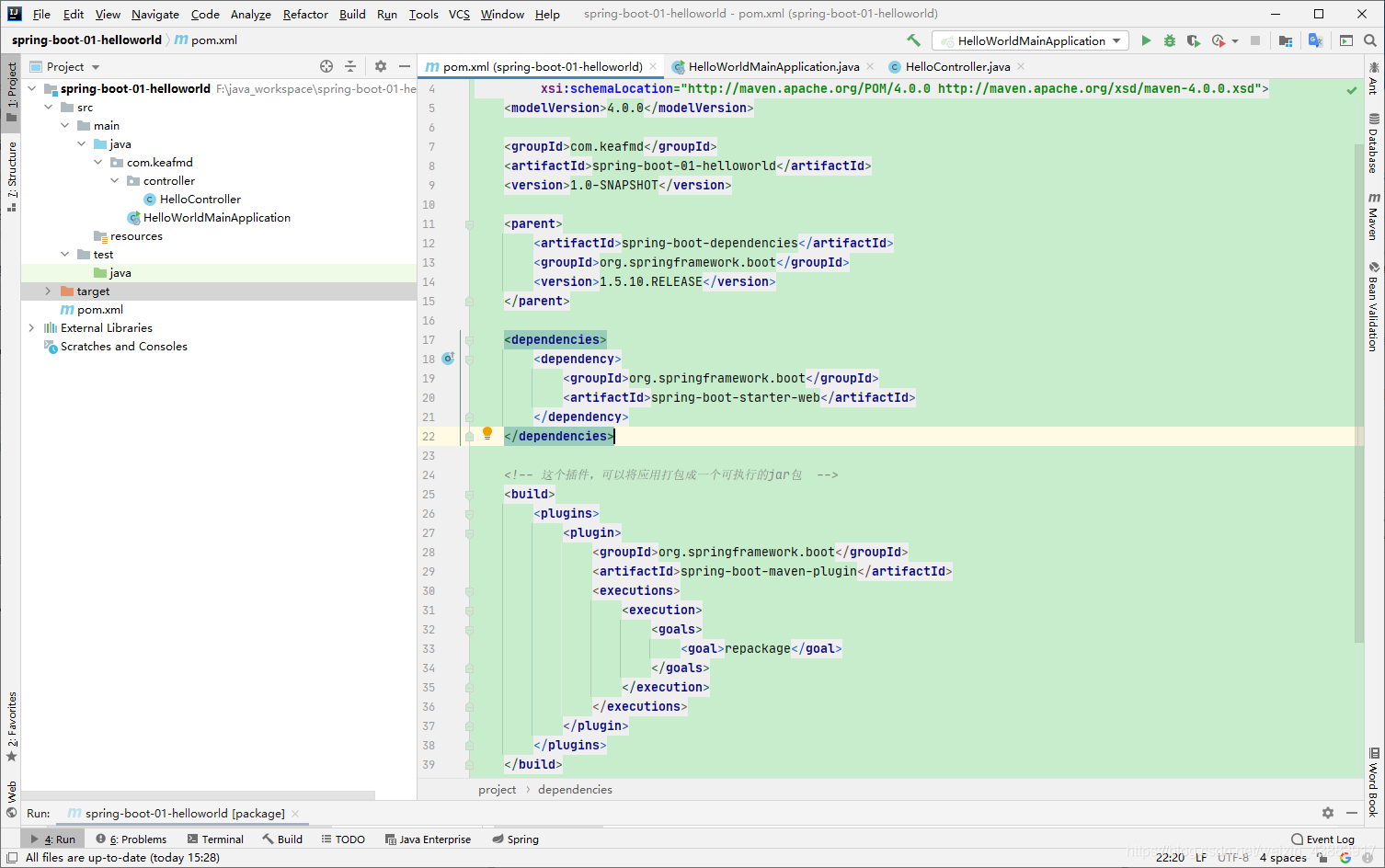
Task: Open the HelloWorldMainApplication run configuration dropdown
Action: click(1030, 40)
